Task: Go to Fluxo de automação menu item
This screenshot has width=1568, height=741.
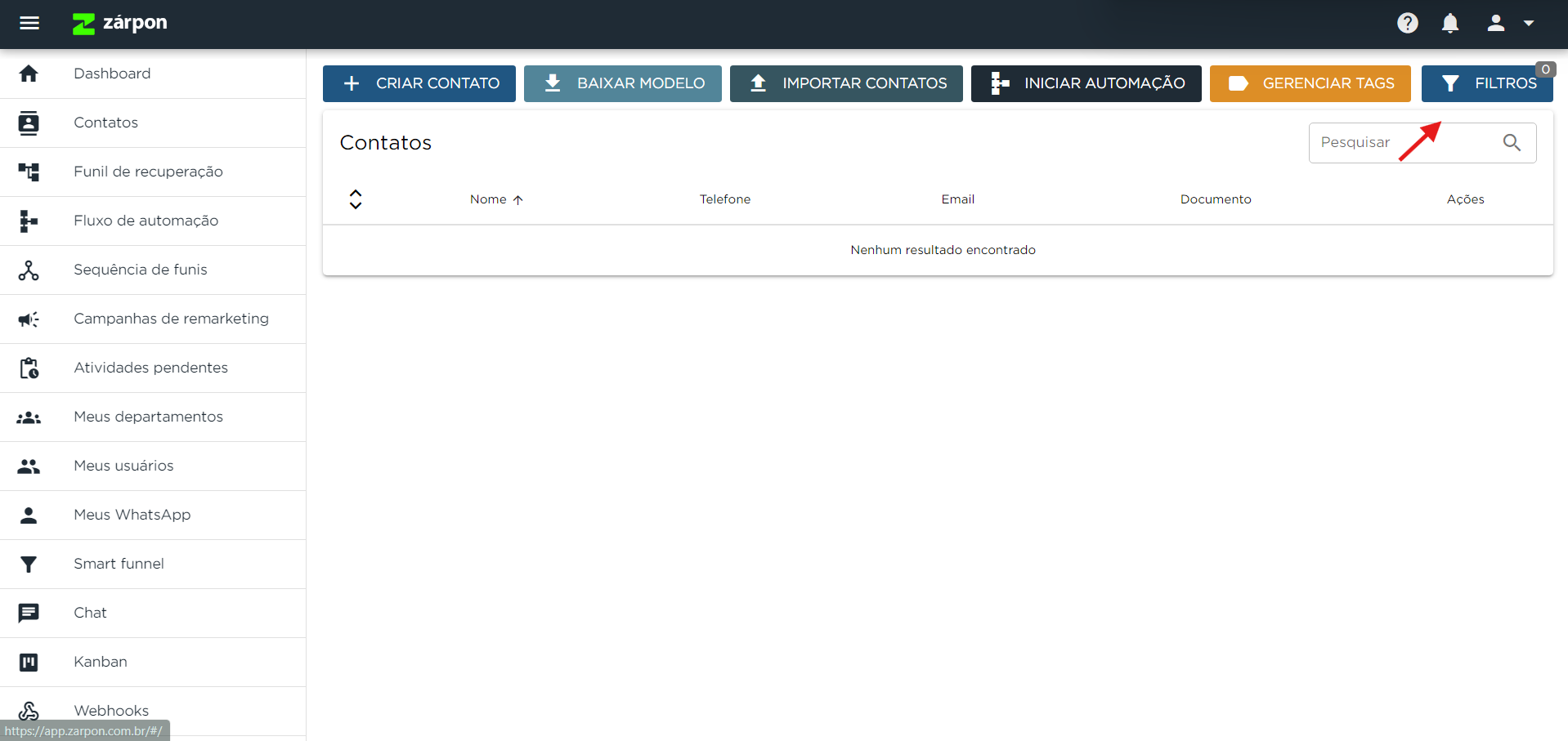Action: coord(146,221)
